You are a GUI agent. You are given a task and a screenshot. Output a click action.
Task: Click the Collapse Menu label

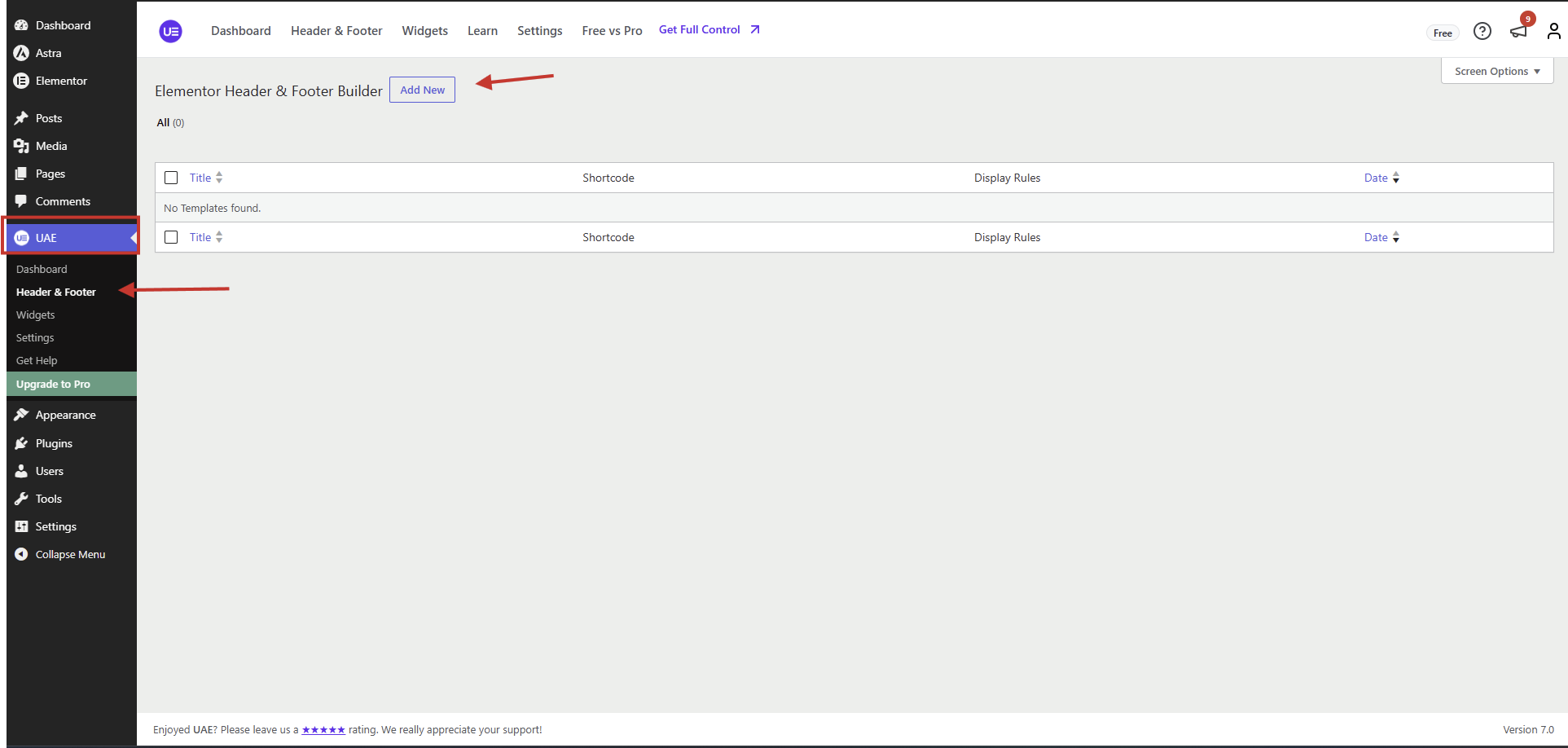(x=70, y=554)
